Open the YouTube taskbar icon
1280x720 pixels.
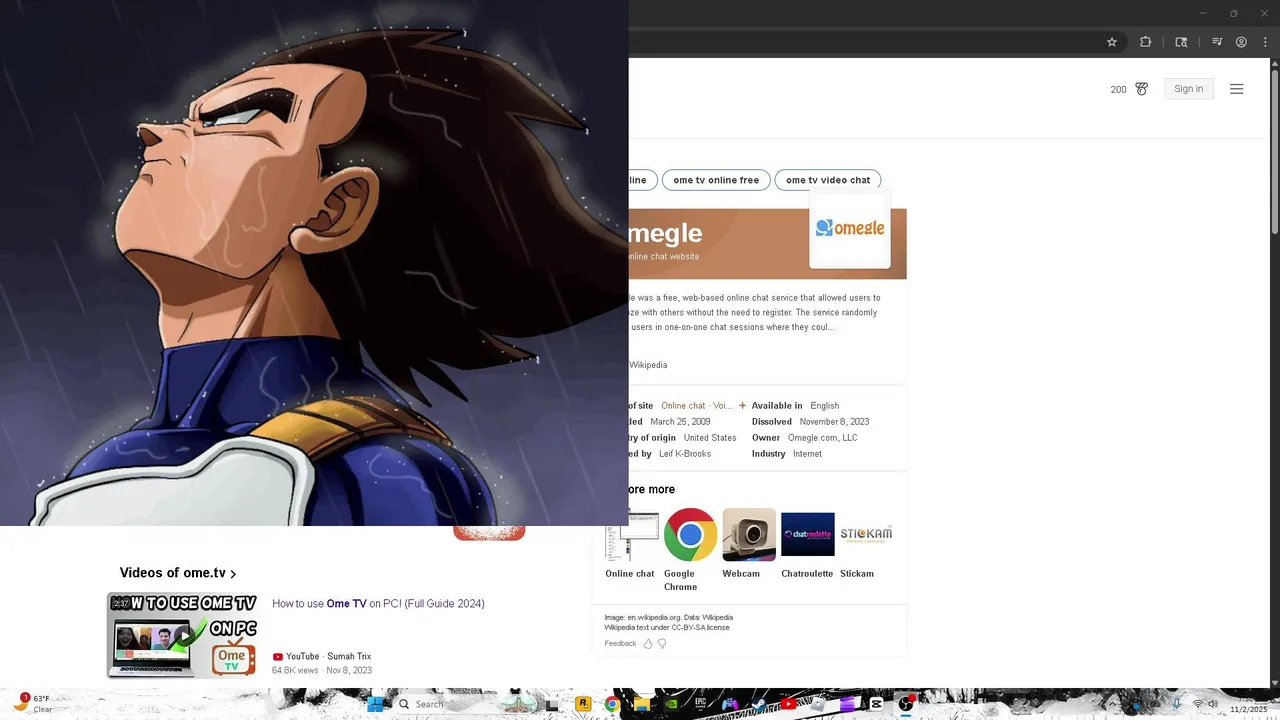click(788, 704)
